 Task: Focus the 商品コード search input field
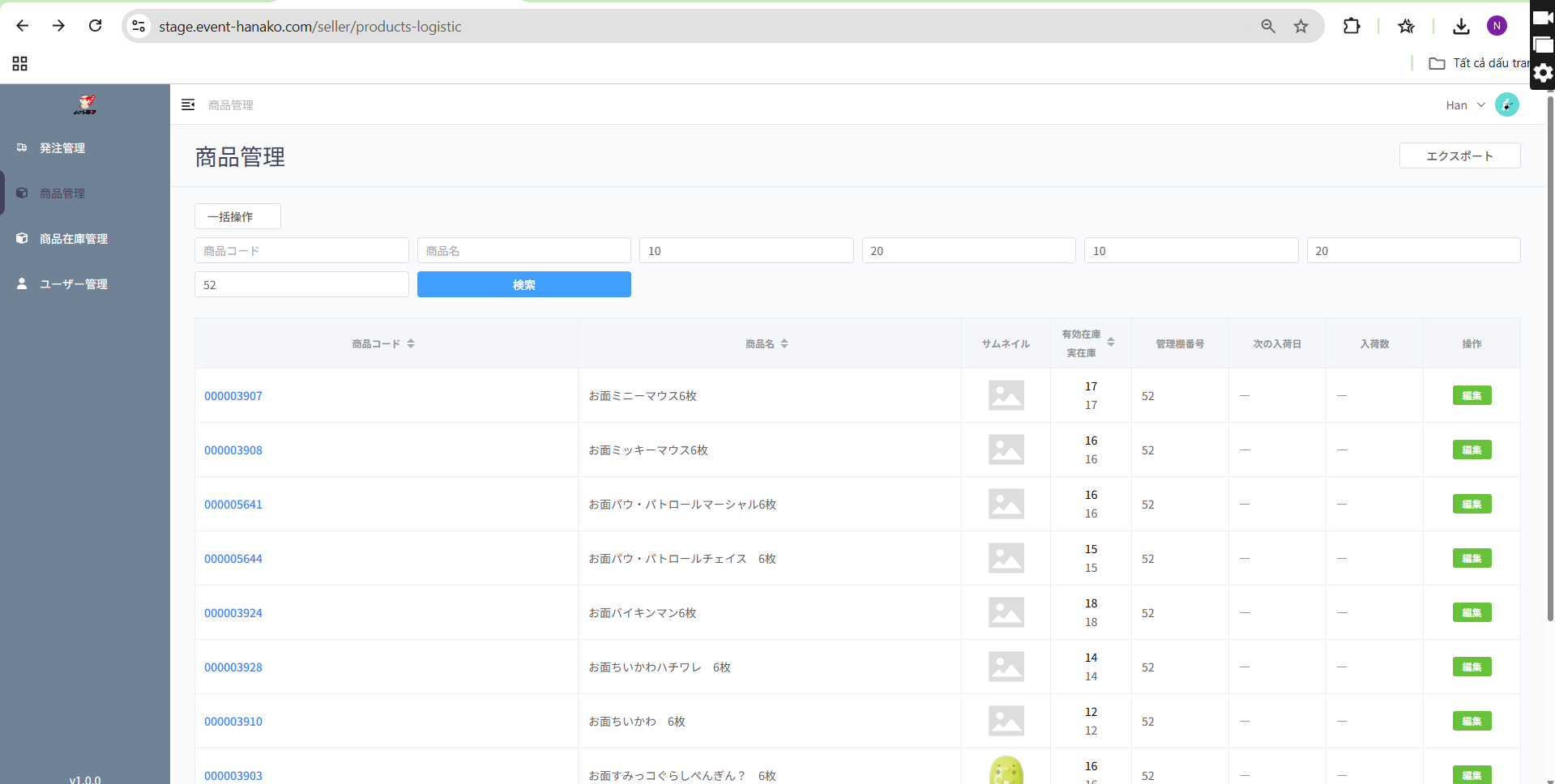click(x=301, y=250)
